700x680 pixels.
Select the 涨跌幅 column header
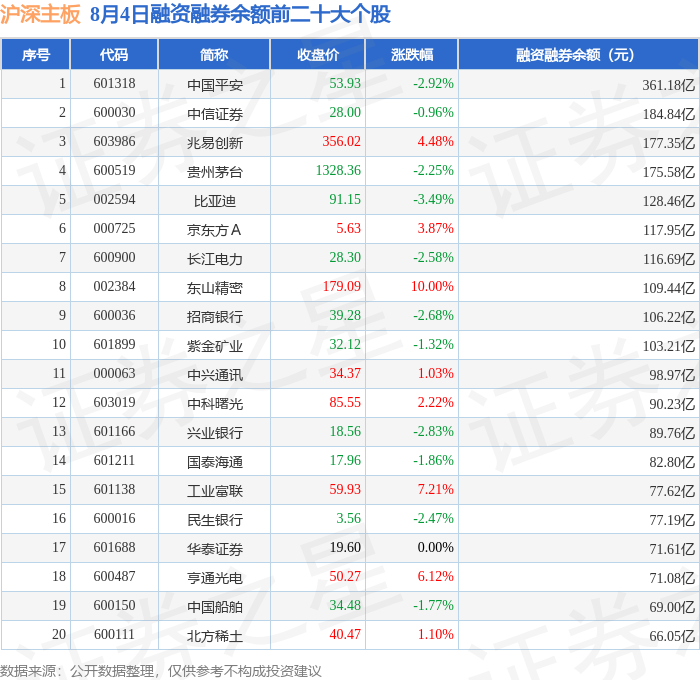412,54
